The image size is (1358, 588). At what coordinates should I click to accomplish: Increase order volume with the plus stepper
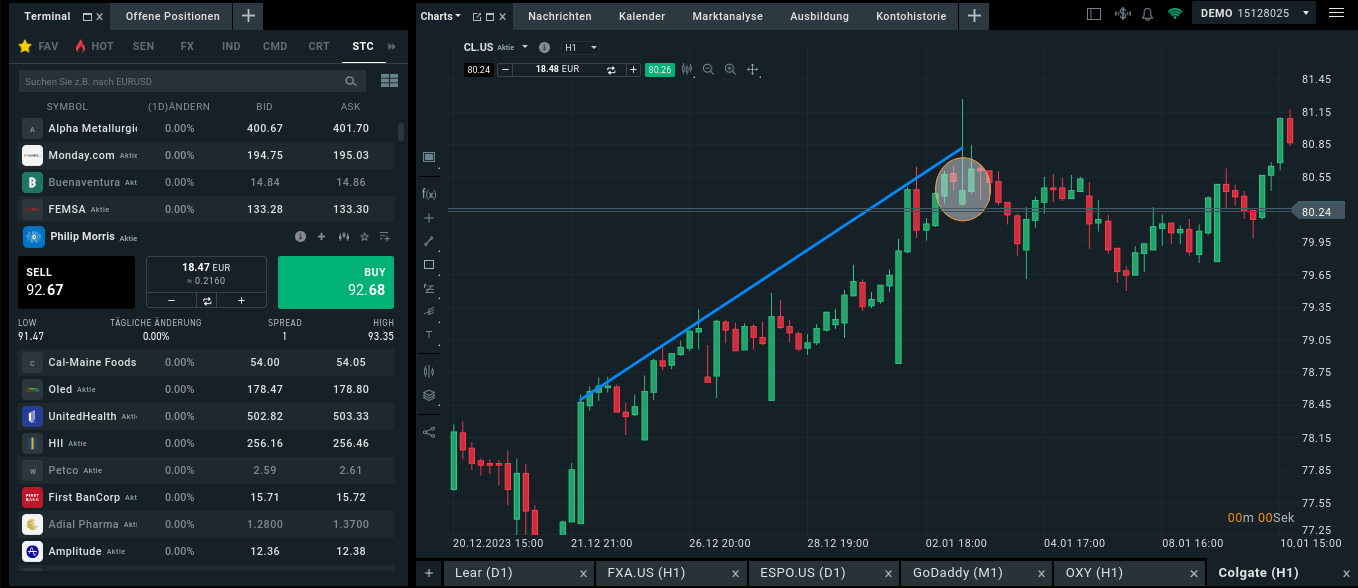coord(240,300)
